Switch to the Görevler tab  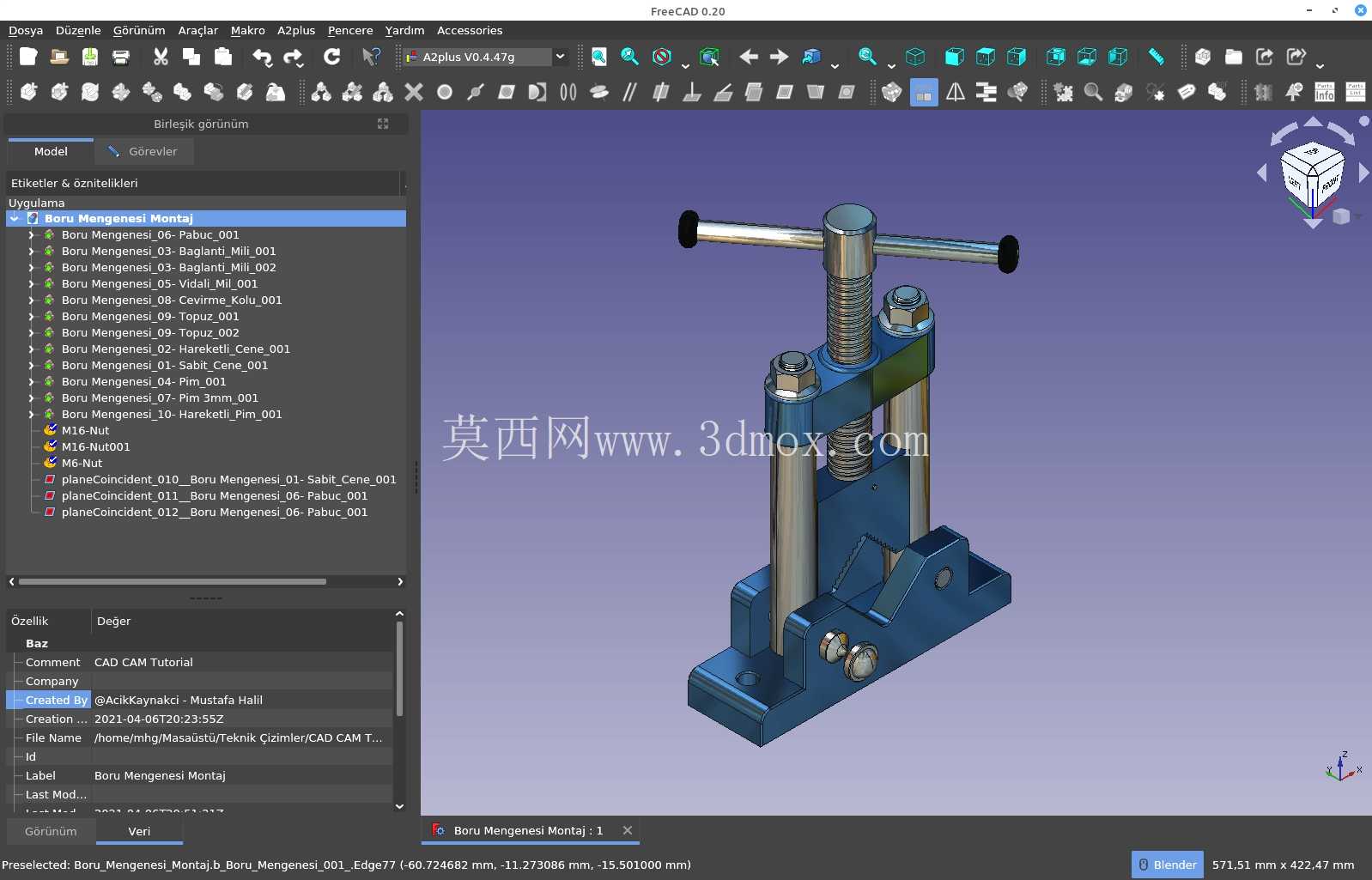pos(143,151)
